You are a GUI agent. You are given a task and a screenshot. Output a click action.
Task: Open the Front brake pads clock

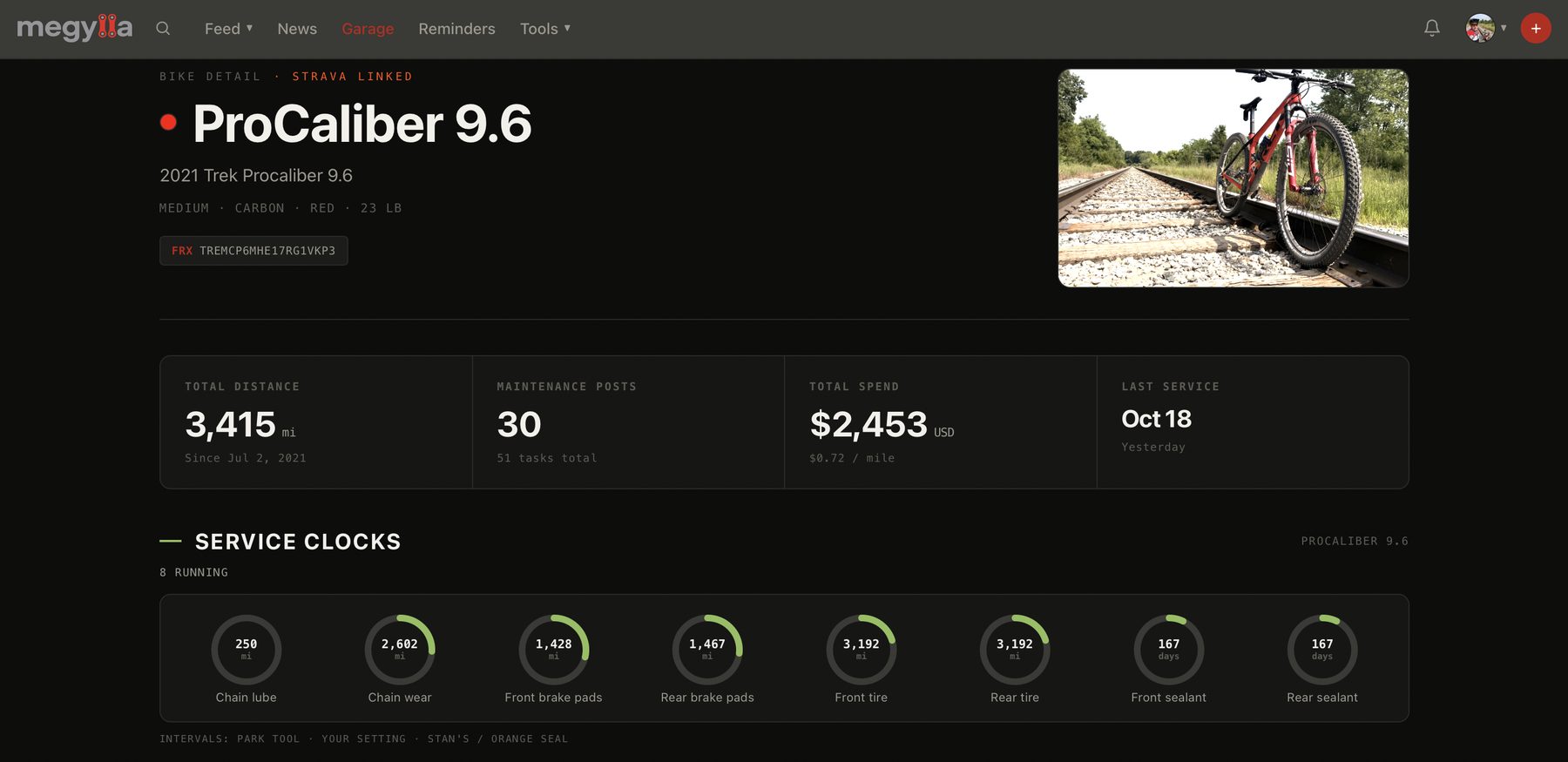coord(554,659)
